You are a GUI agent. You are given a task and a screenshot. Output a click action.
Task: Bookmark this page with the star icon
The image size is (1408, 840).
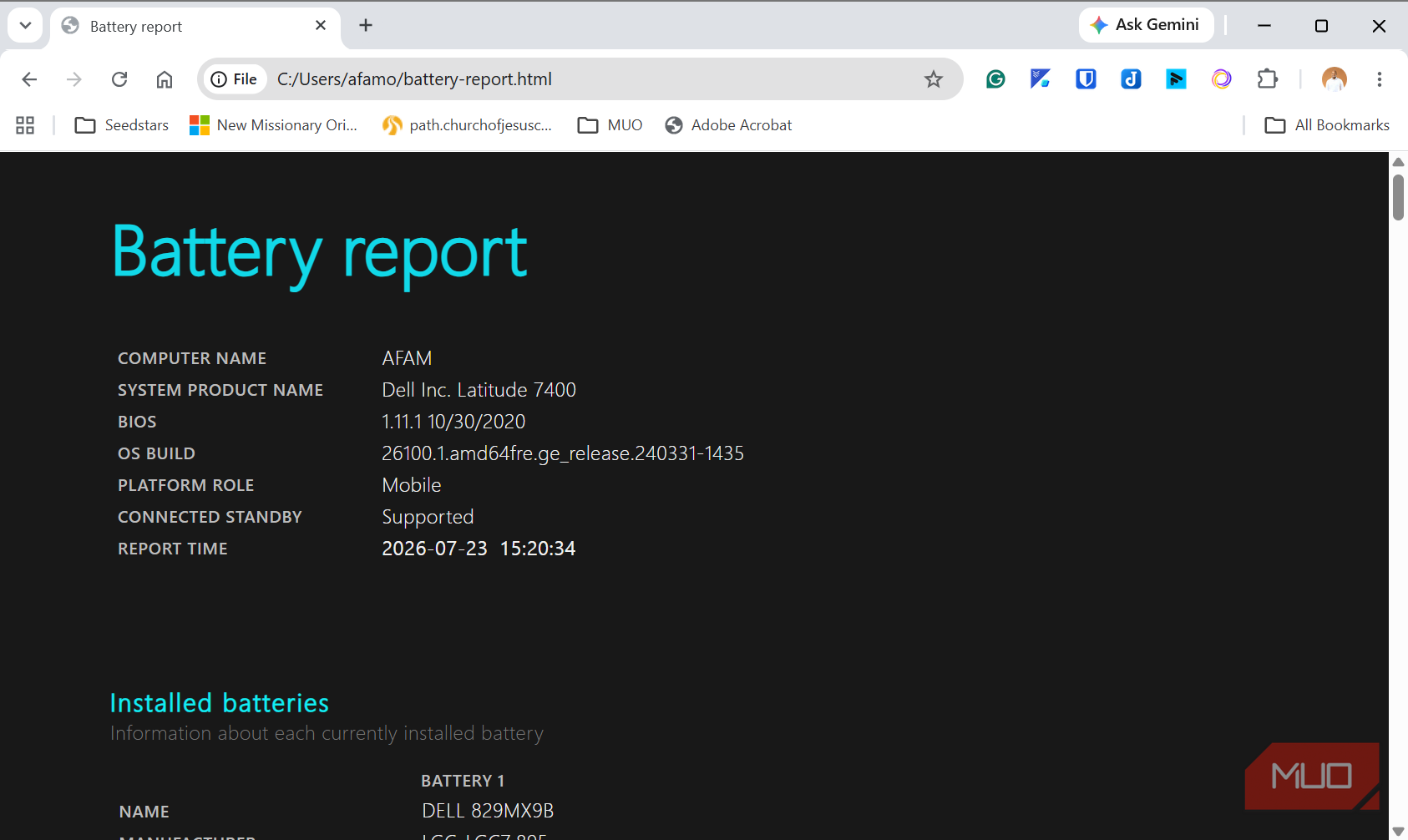click(x=934, y=79)
